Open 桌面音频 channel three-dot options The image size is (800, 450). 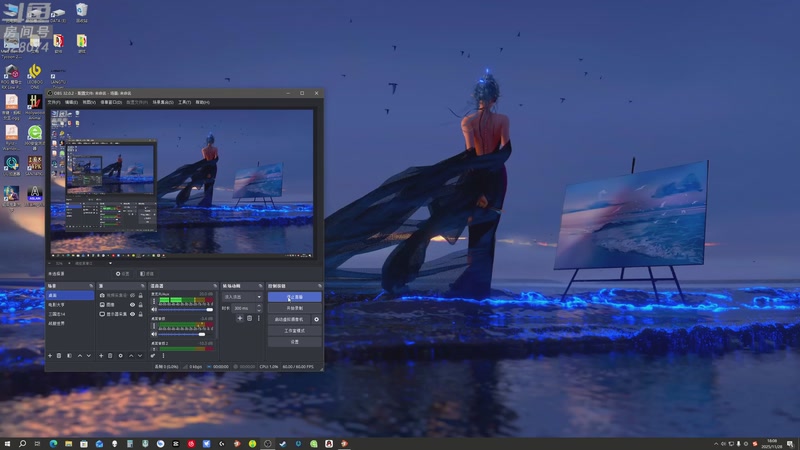click(x=154, y=326)
